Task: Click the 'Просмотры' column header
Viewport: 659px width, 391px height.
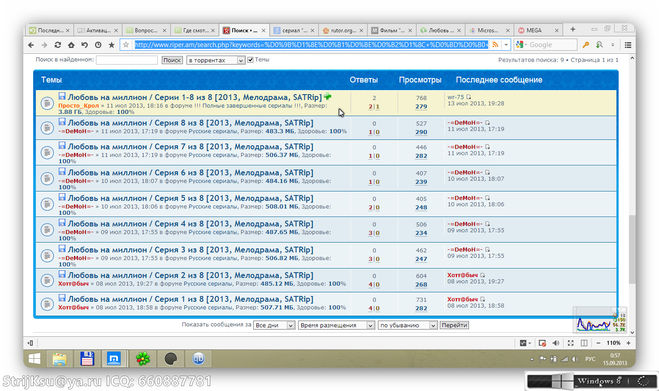Action: (420, 80)
